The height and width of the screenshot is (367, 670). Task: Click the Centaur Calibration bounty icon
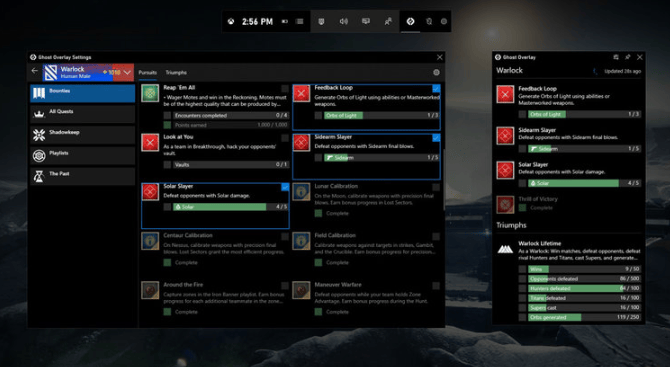point(150,241)
